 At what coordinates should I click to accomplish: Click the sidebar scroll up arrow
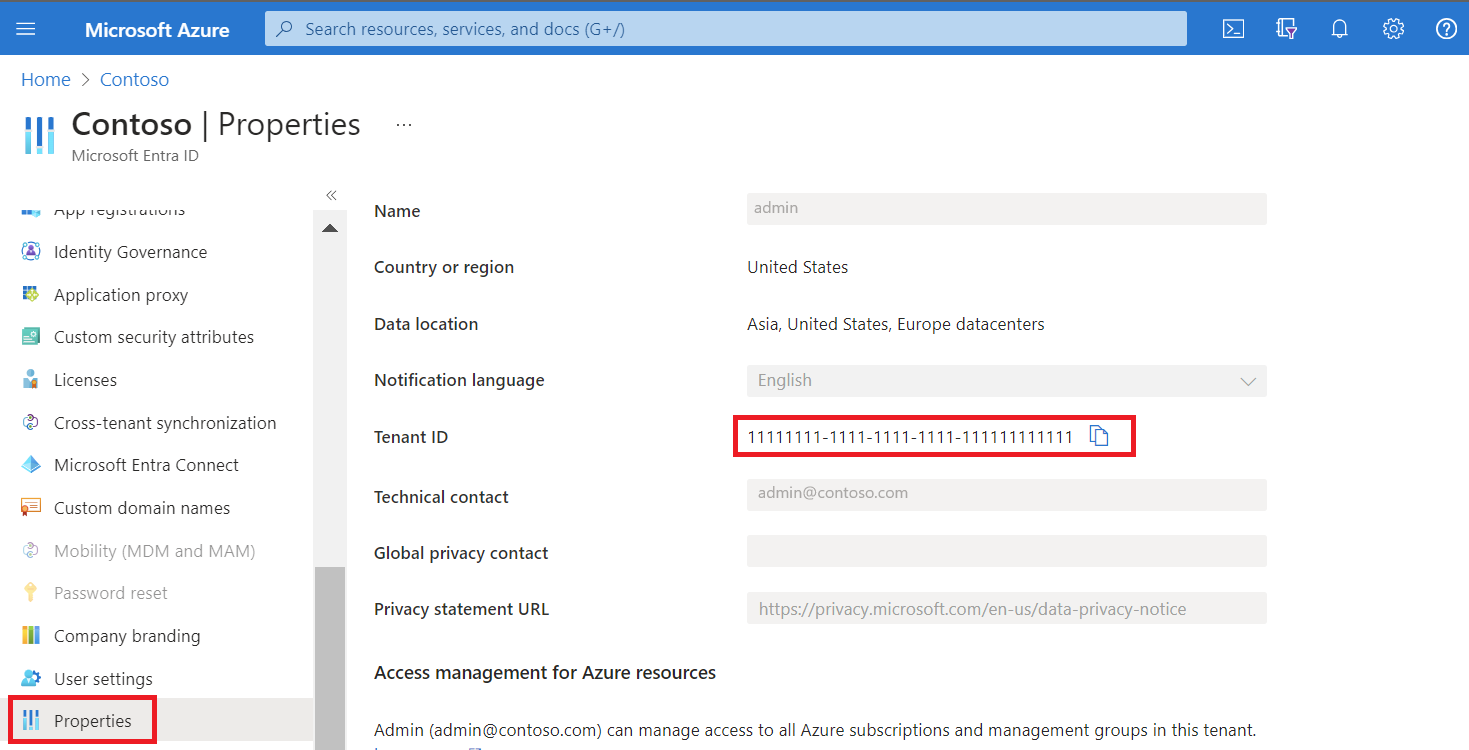pyautogui.click(x=330, y=228)
